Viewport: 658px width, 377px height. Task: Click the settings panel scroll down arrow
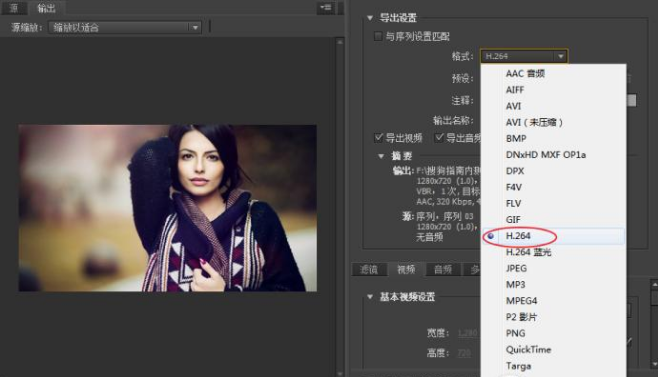(654, 364)
